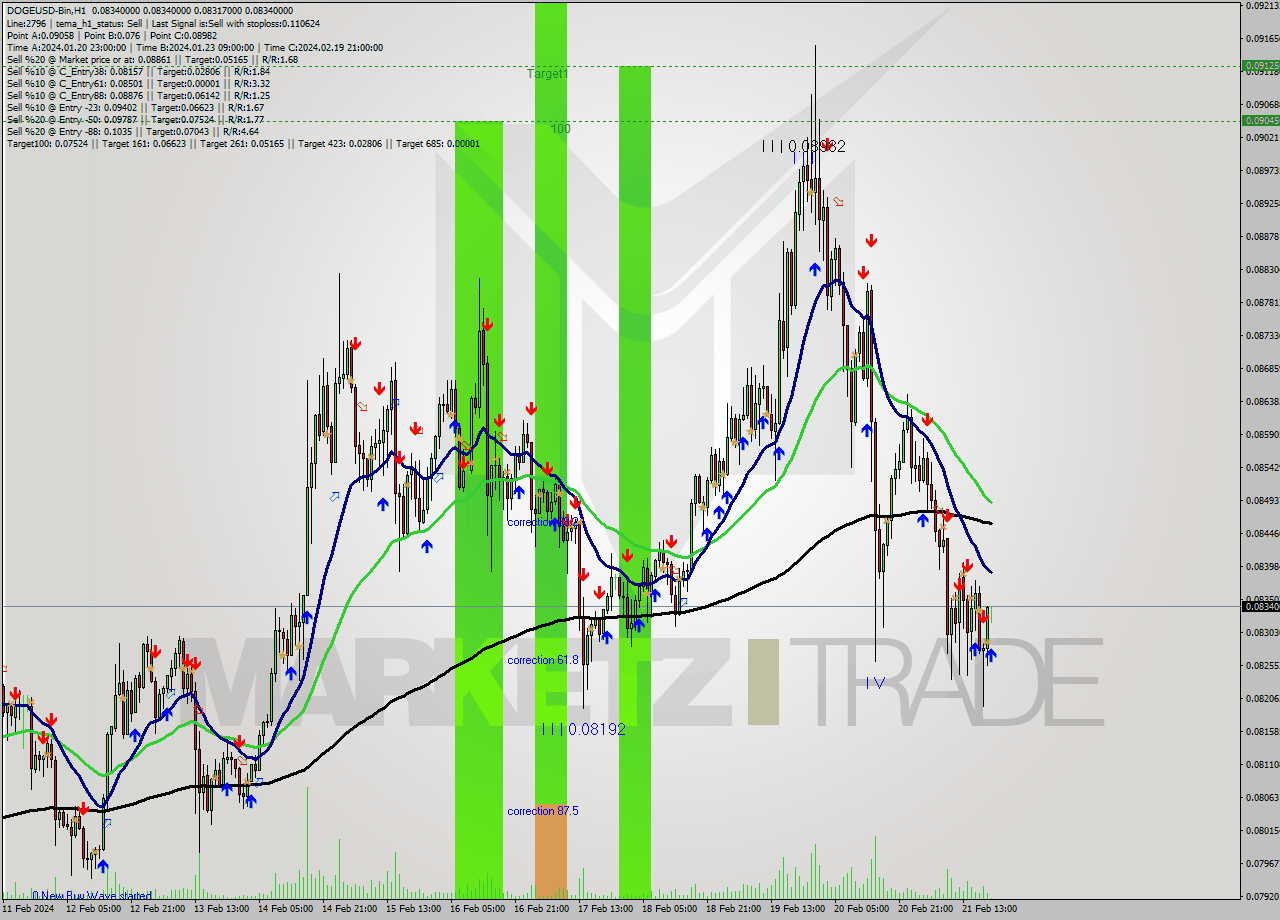The width and height of the screenshot is (1280, 920).
Task: Select the '0 New Buy Wave started' label
Action: pyautogui.click(x=92, y=895)
